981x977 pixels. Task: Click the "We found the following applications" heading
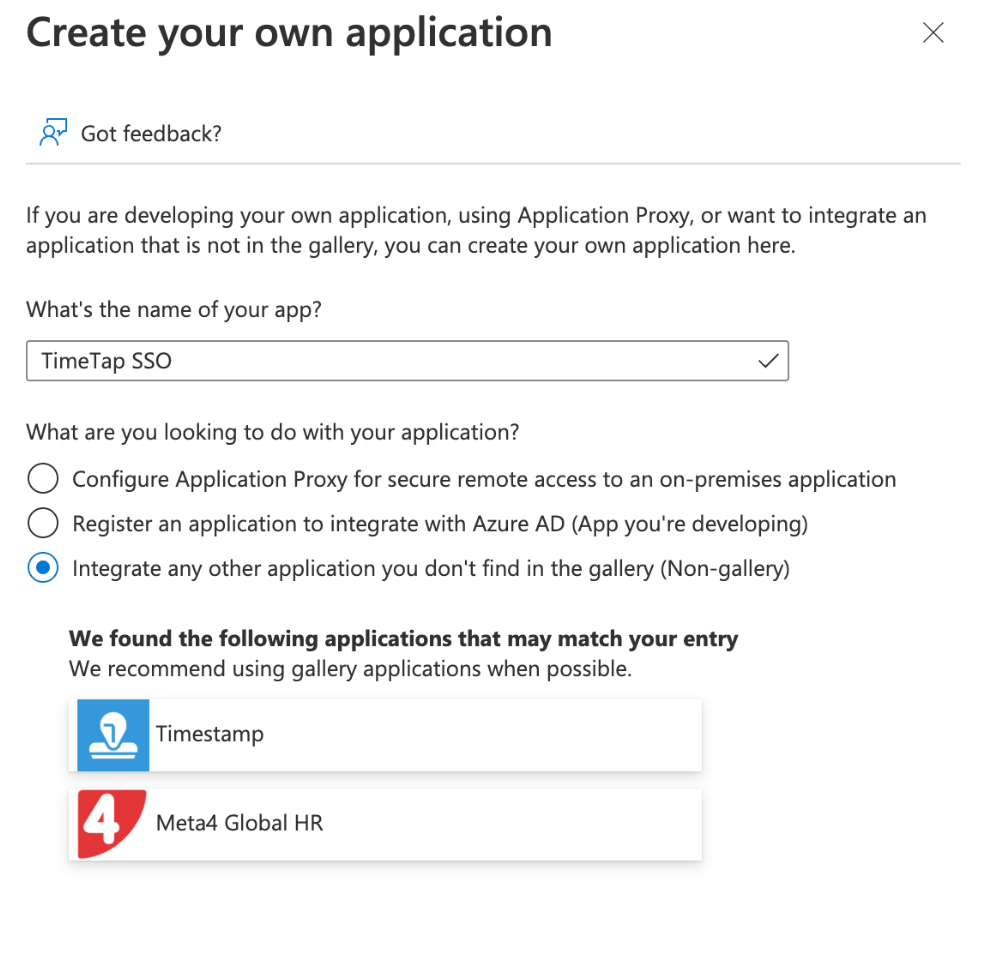coord(402,638)
